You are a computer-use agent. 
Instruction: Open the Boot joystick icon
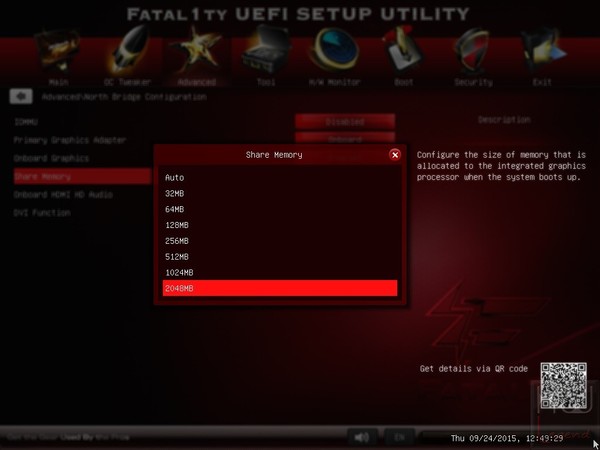pos(403,51)
